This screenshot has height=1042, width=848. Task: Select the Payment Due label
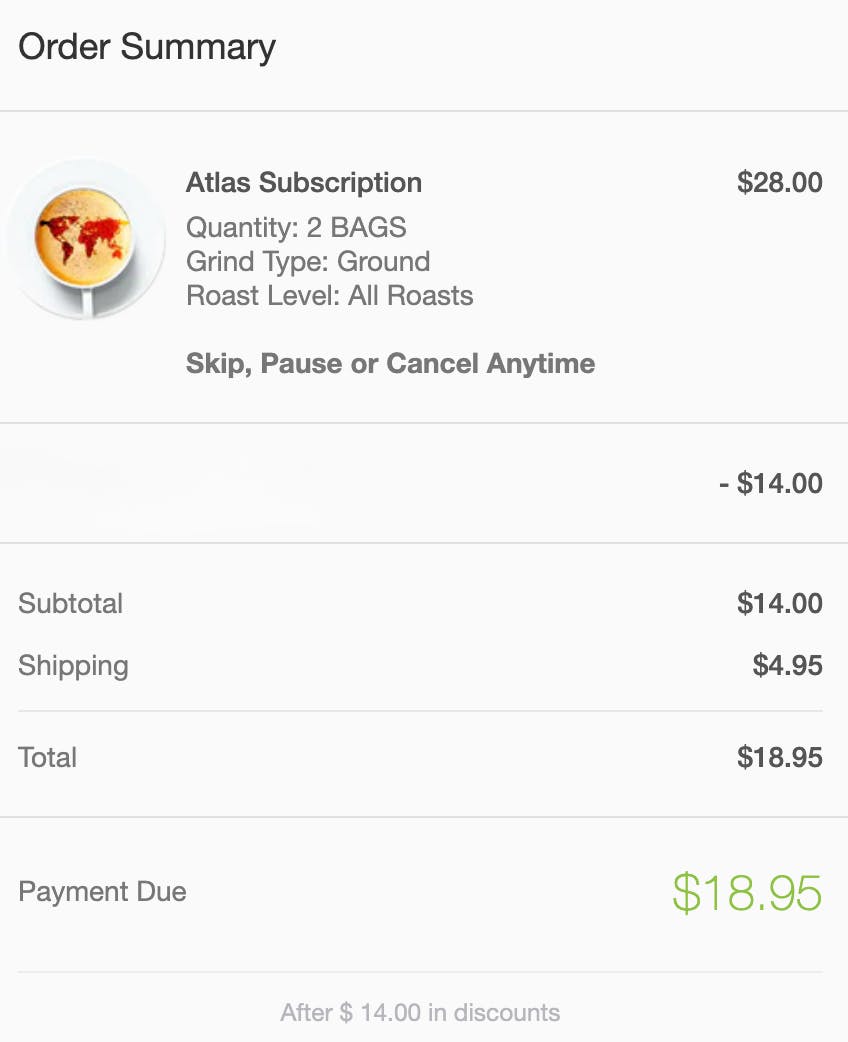coord(102,892)
